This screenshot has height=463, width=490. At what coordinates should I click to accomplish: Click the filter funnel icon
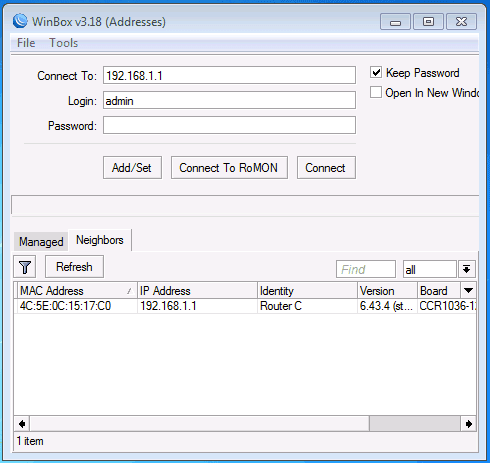(x=24, y=267)
